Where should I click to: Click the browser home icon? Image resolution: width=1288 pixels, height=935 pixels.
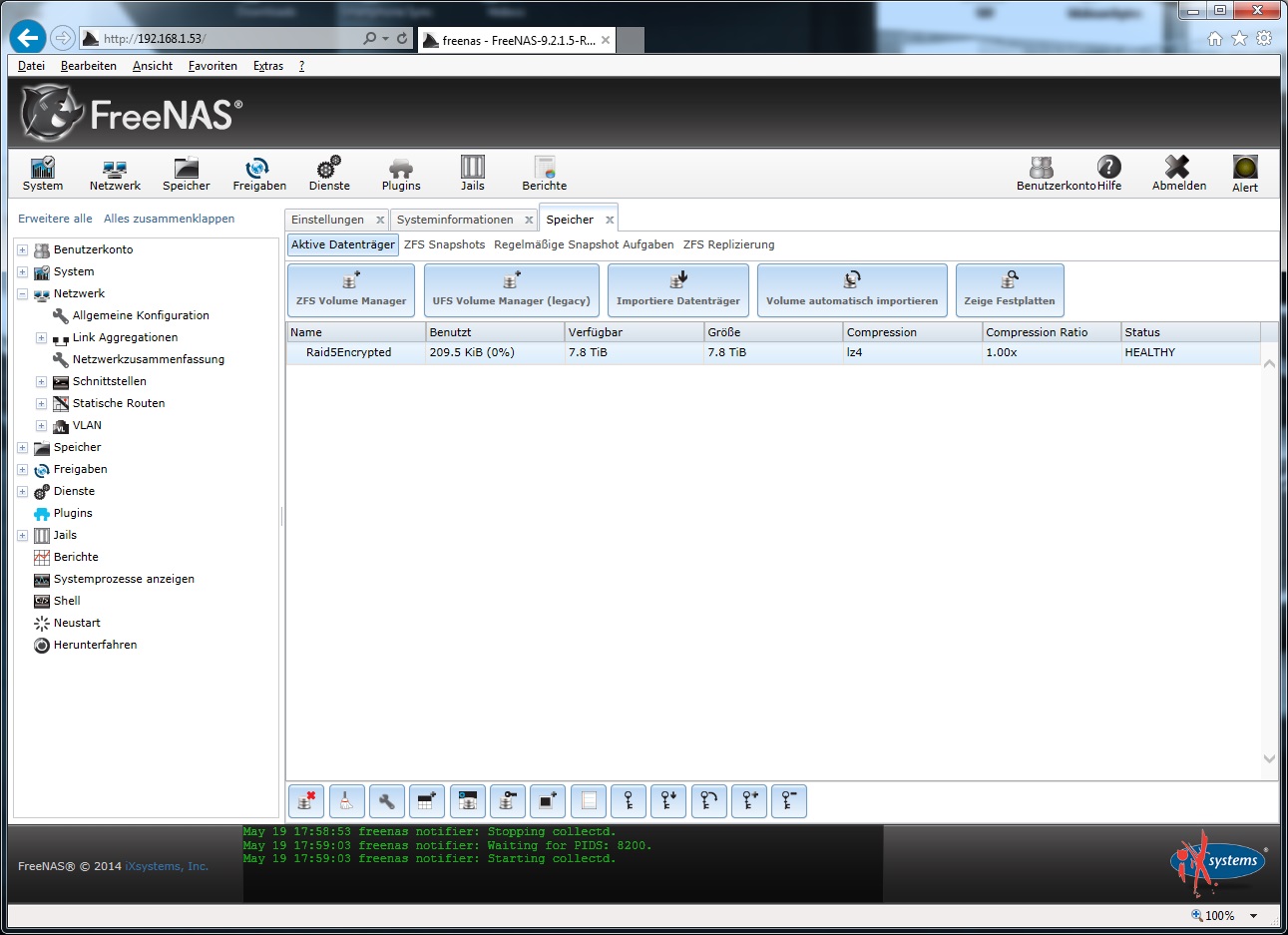(1214, 38)
